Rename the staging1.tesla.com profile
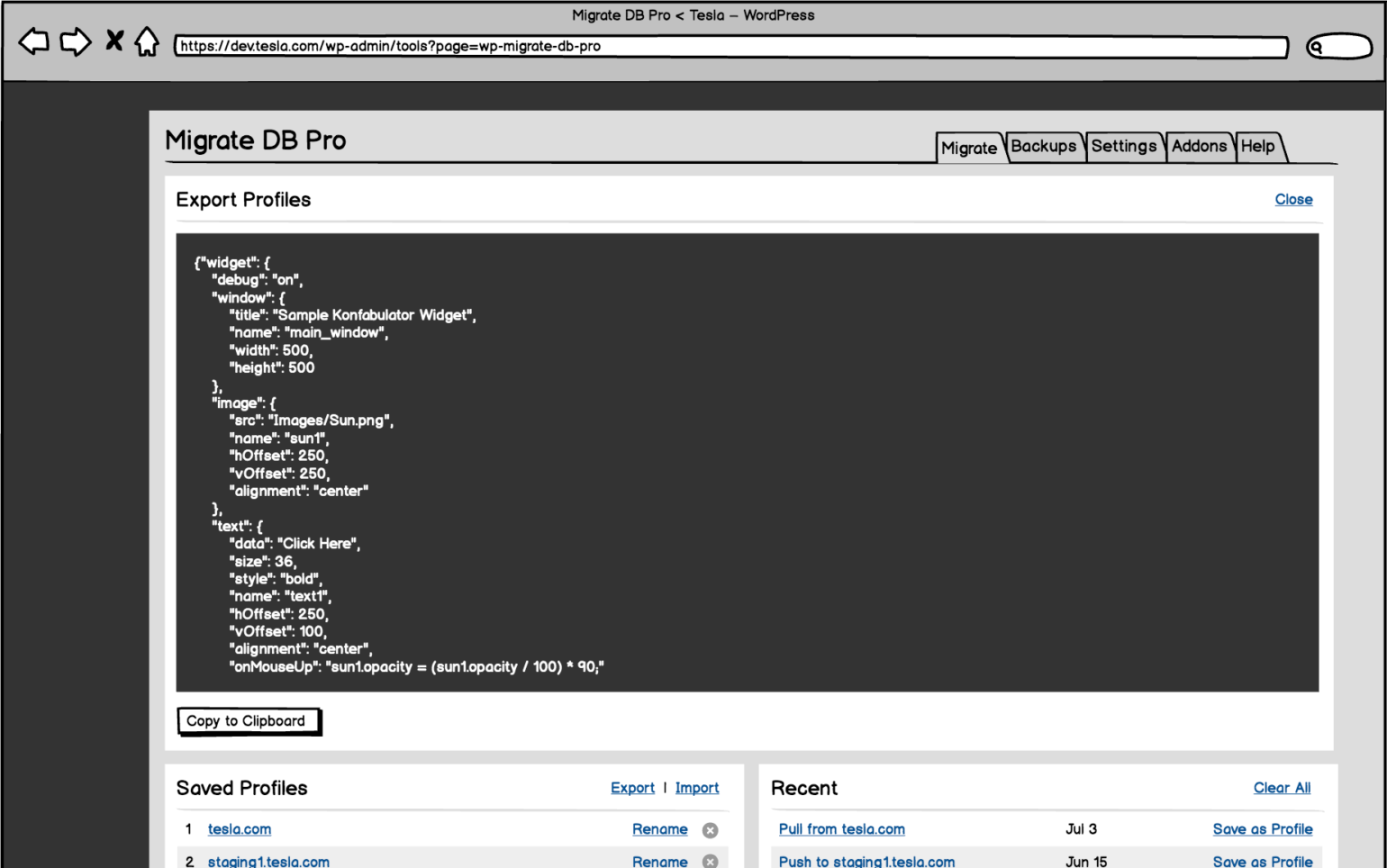Screen dimensions: 1387x868 click(x=659, y=861)
